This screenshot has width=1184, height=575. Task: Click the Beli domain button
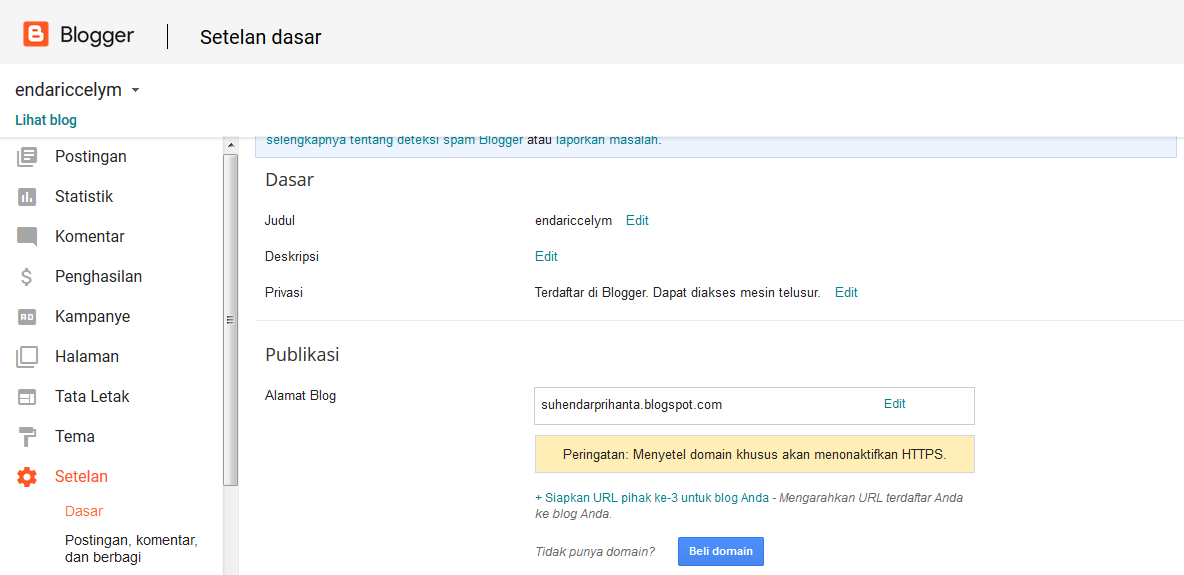coord(721,551)
